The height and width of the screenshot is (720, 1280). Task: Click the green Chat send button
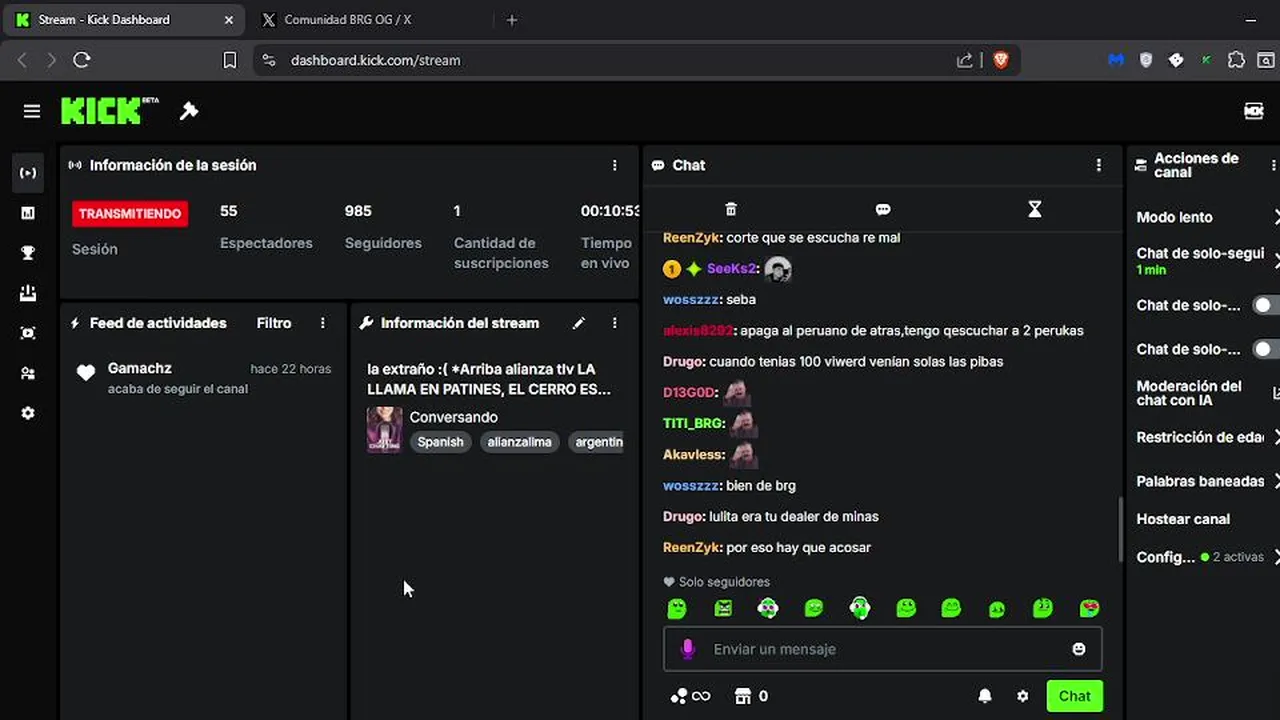(1075, 696)
